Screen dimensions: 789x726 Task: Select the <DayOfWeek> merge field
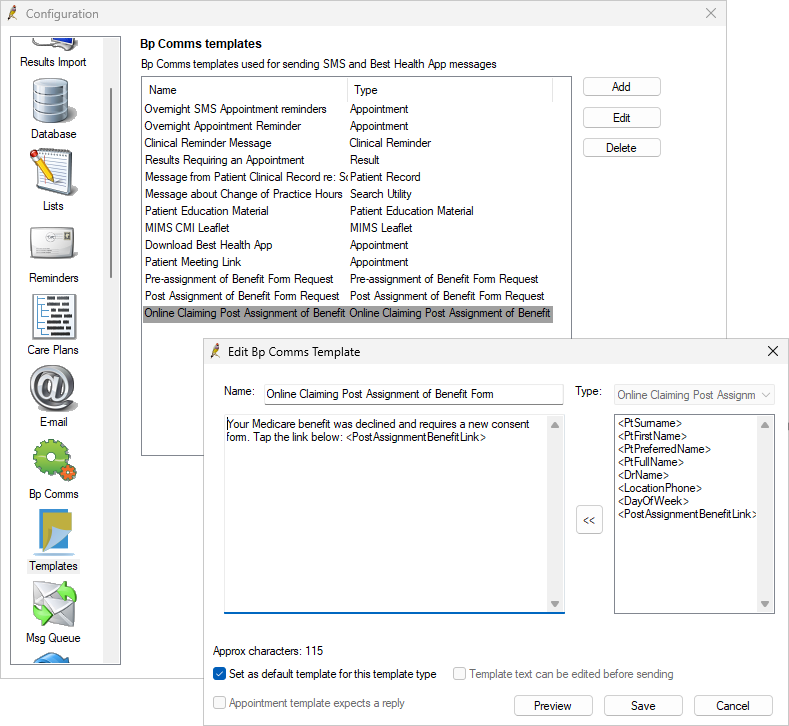pyautogui.click(x=653, y=502)
